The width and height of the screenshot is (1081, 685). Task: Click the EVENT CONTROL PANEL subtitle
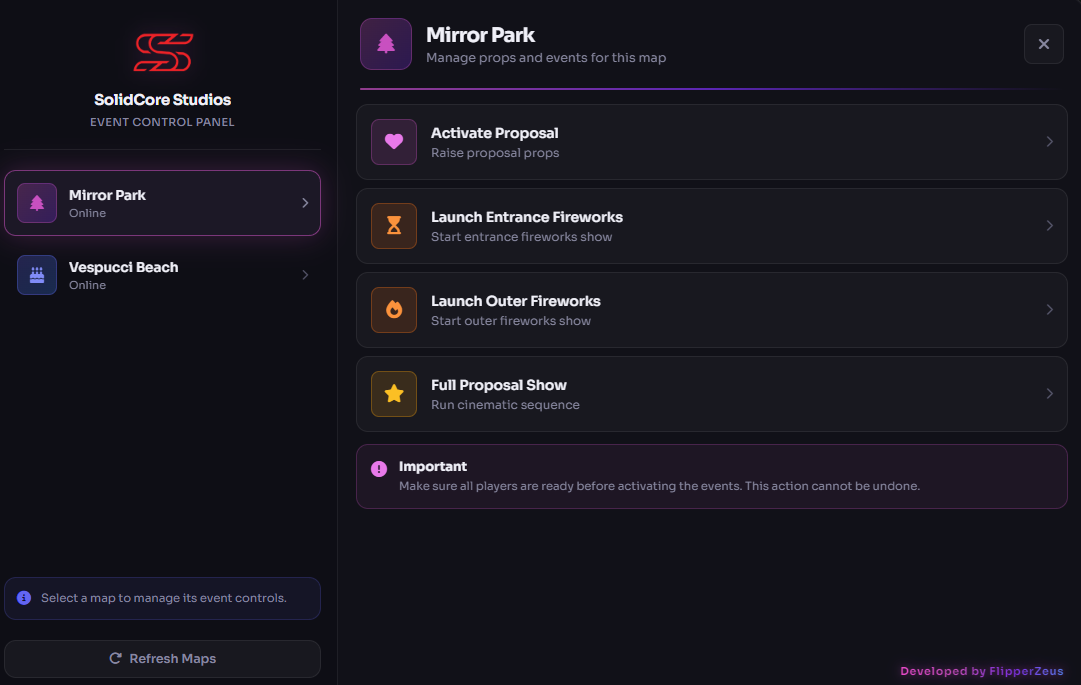[163, 122]
